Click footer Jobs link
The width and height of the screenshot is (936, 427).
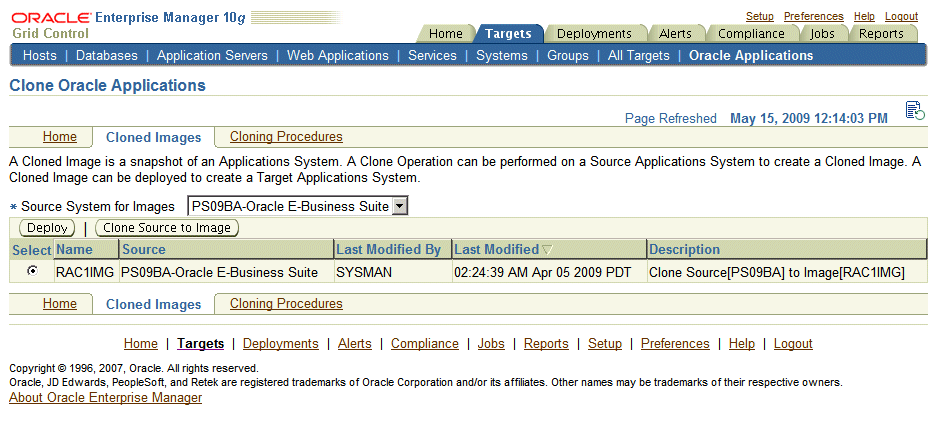point(491,343)
